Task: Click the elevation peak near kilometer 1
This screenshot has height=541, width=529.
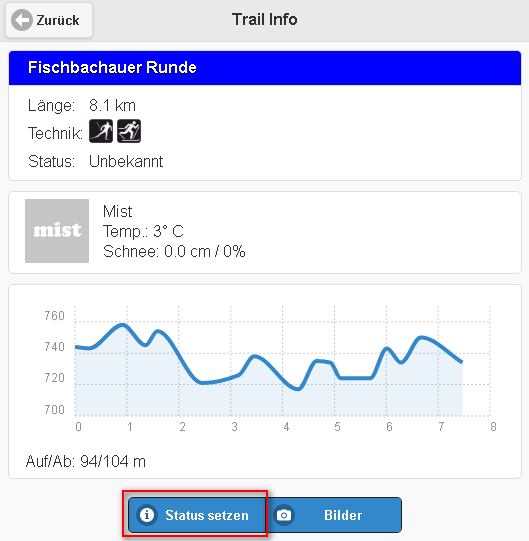Action: [x=122, y=325]
